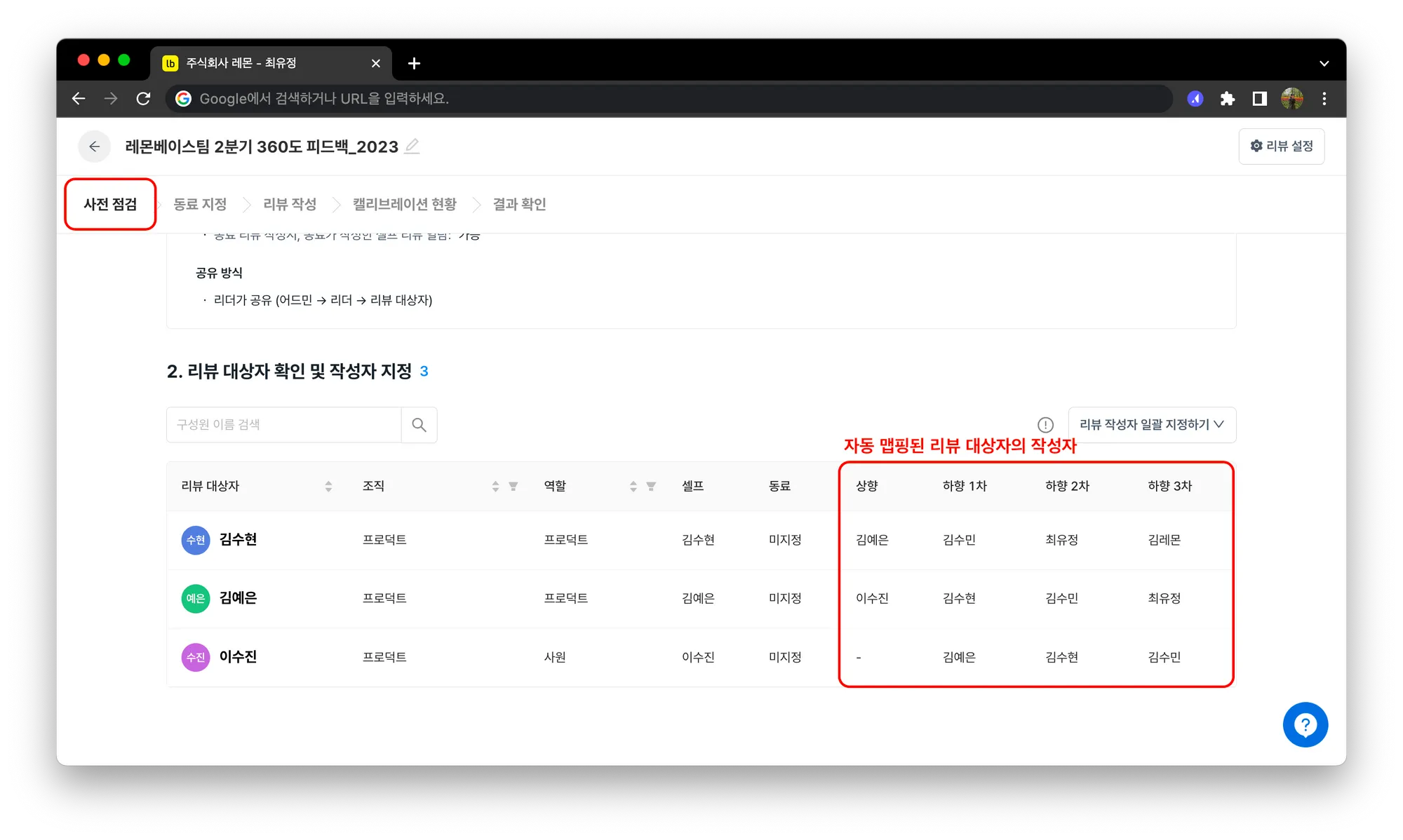Image resolution: width=1403 pixels, height=840 pixels.
Task: Click the address bar URL field
Action: click(x=670, y=99)
